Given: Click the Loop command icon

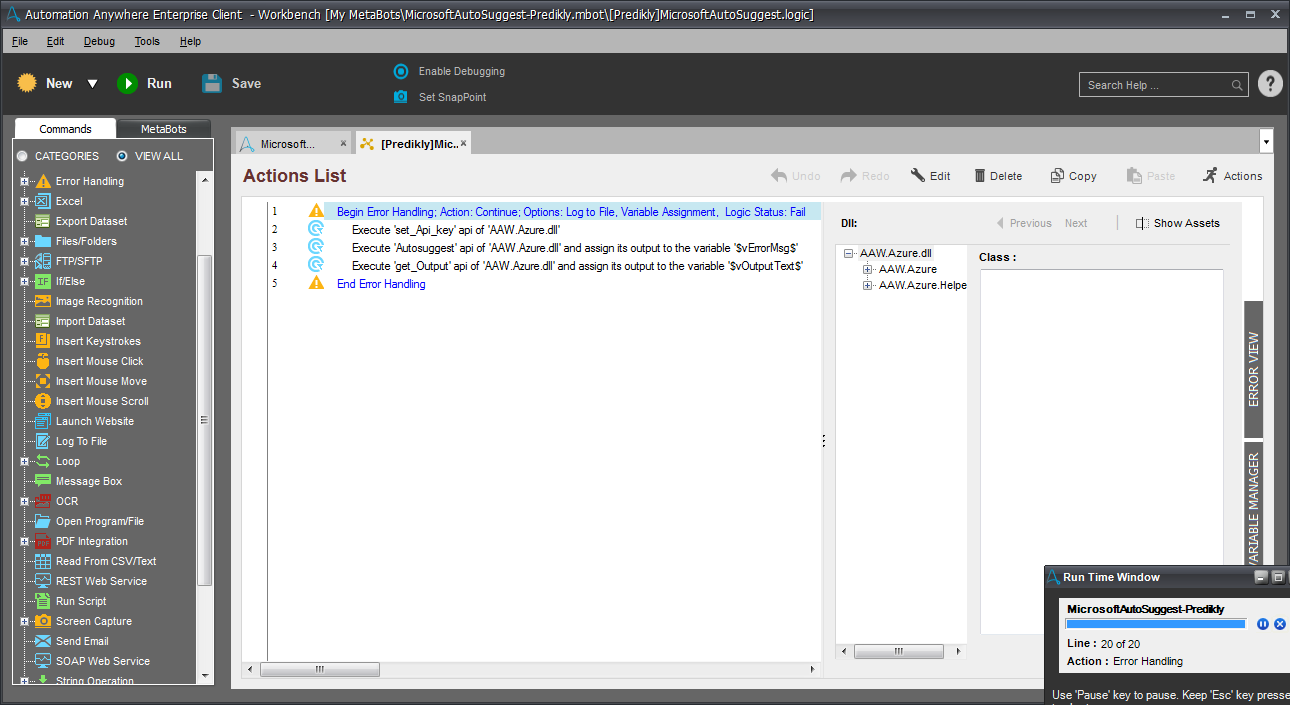Looking at the screenshot, I should click(43, 461).
